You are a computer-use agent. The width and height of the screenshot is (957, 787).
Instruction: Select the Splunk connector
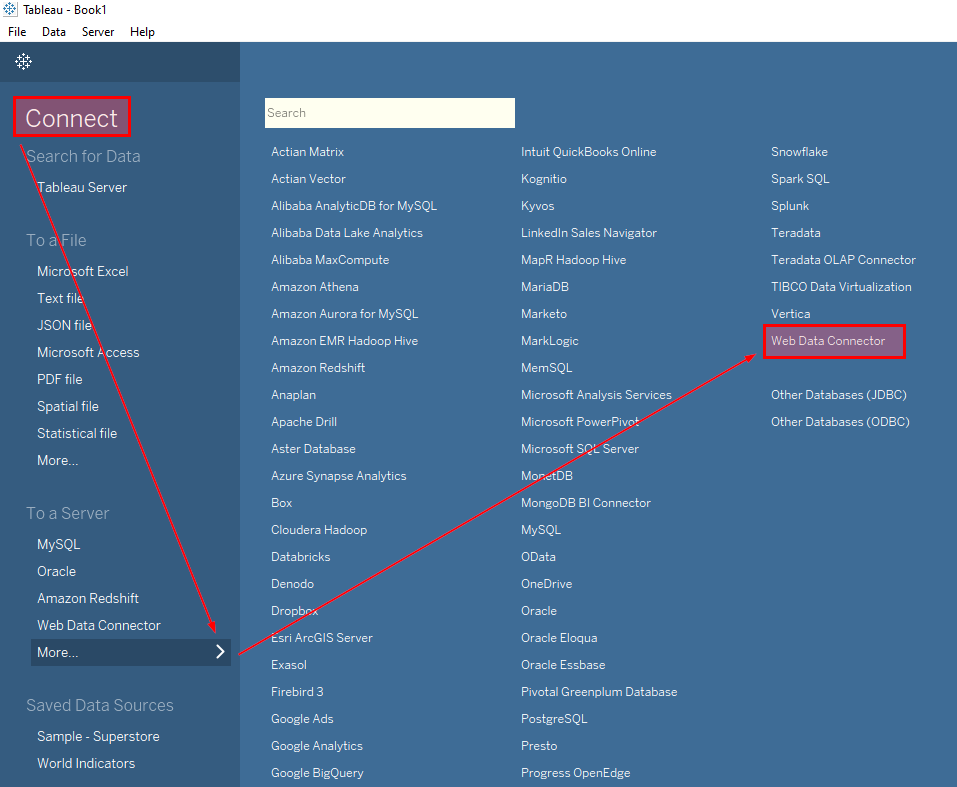pyautogui.click(x=790, y=206)
